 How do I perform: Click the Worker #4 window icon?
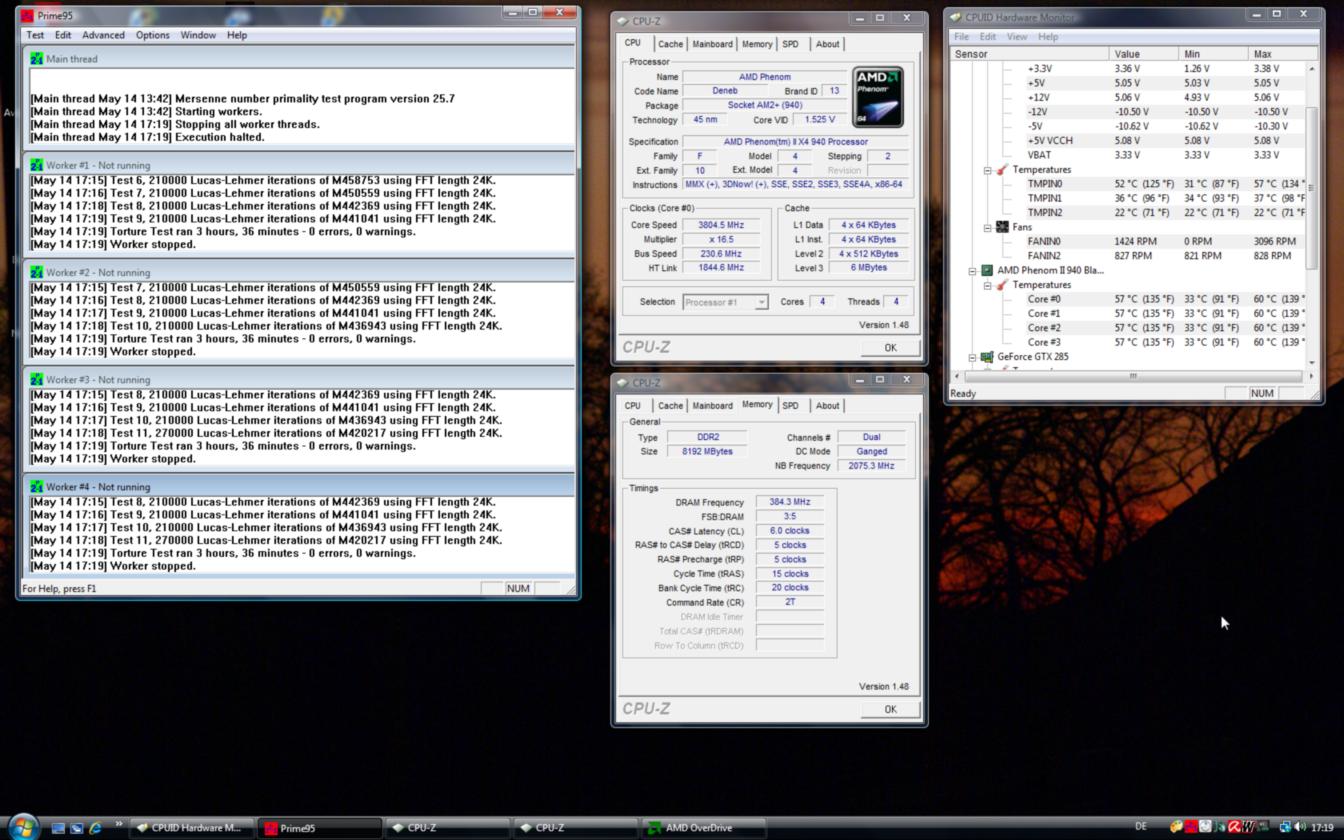(x=37, y=487)
